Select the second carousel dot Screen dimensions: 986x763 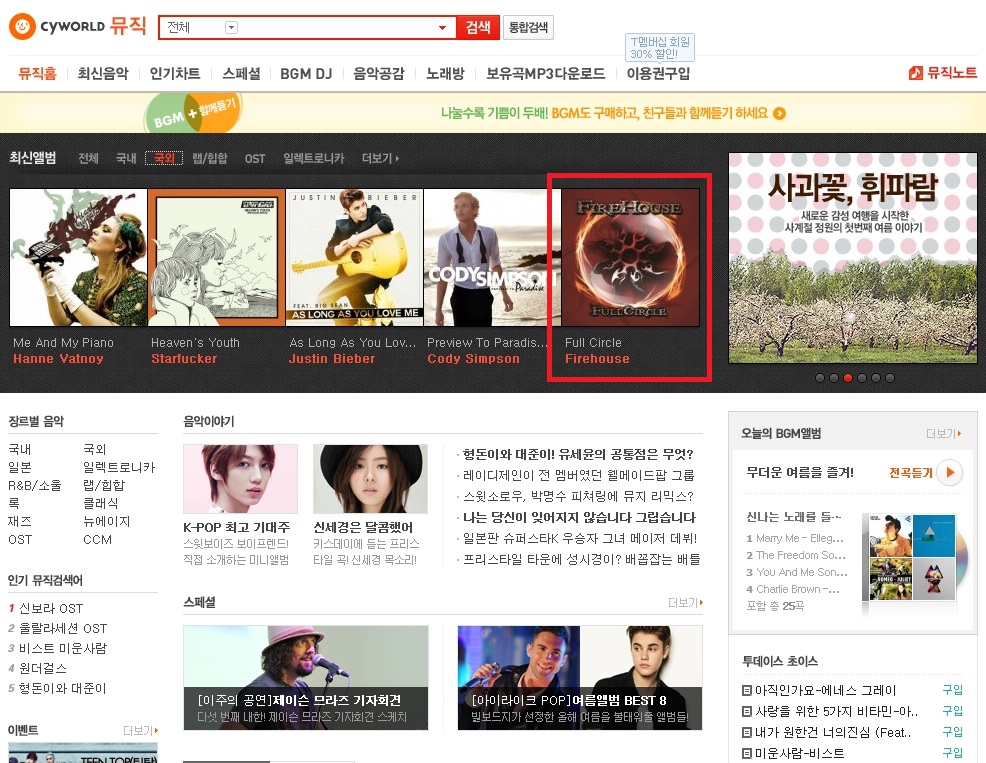[834, 378]
